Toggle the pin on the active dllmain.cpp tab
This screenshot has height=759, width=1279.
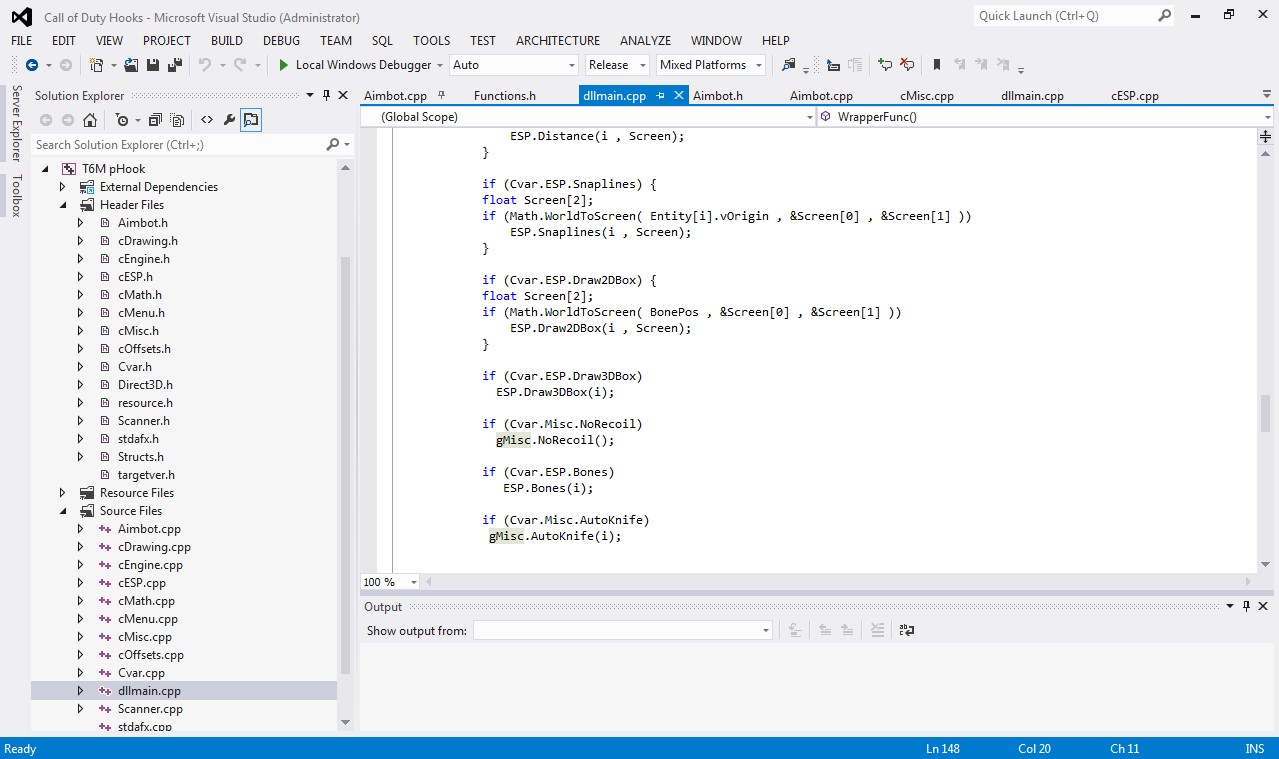pos(660,96)
